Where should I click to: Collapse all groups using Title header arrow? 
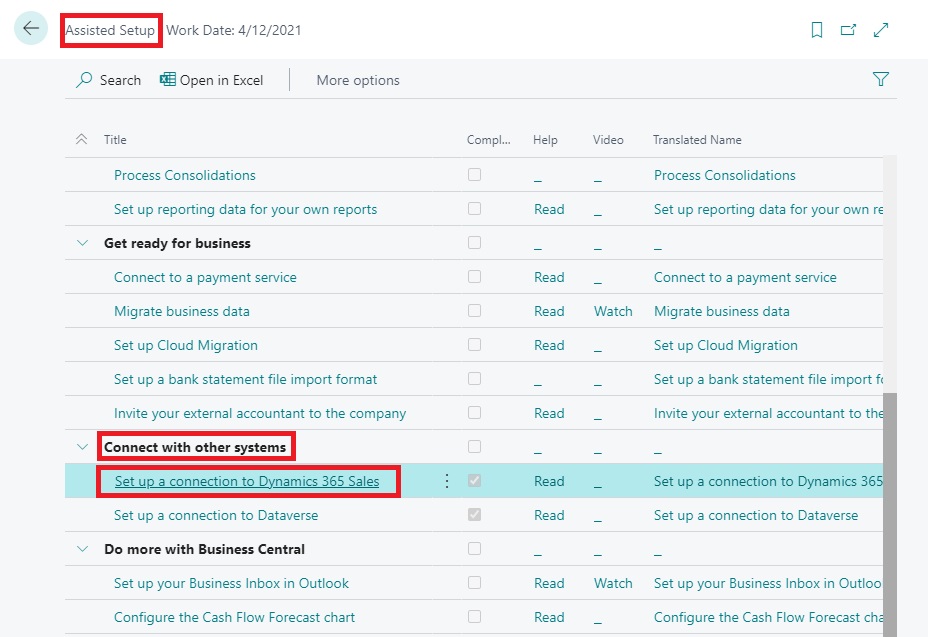pyautogui.click(x=82, y=140)
